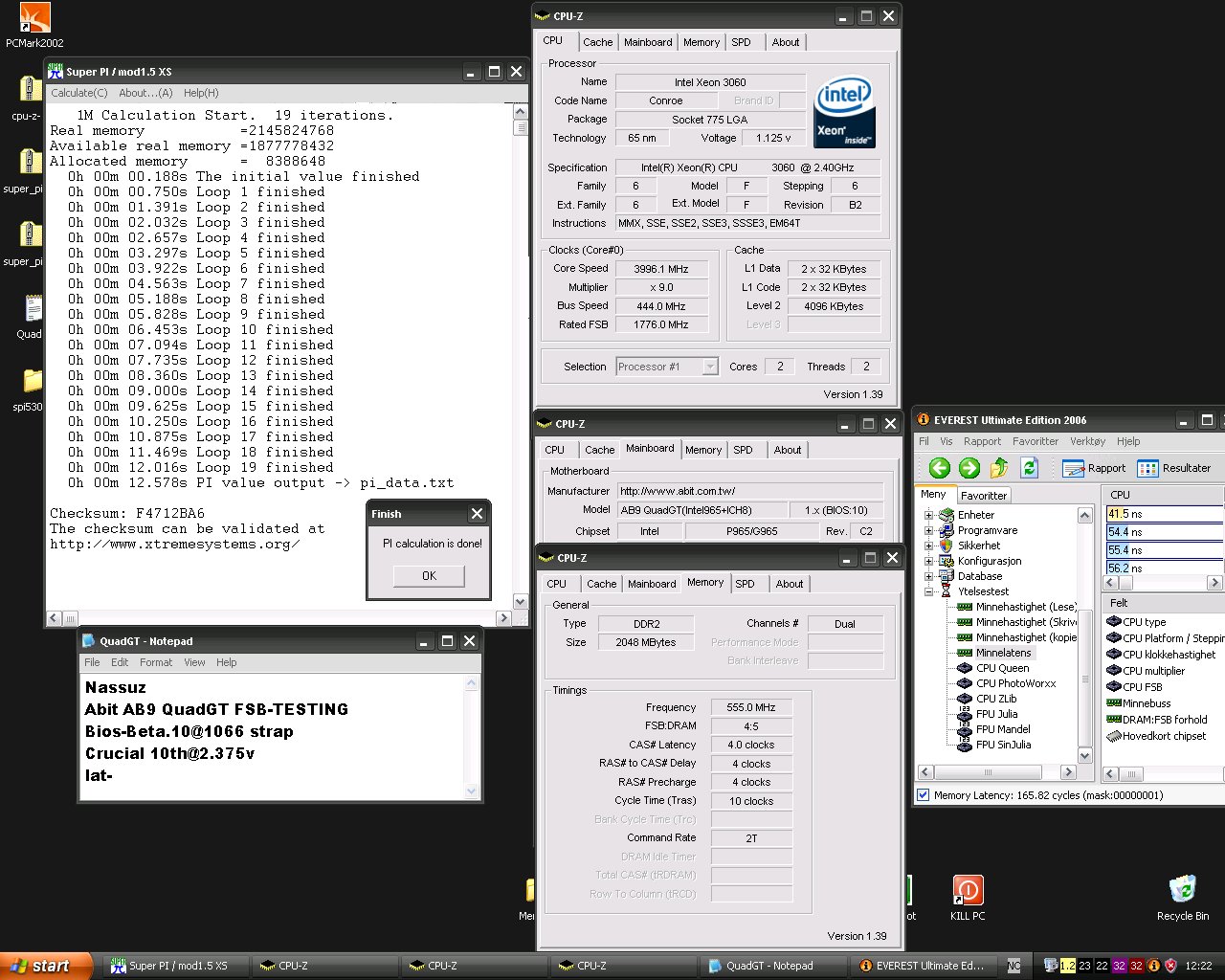Image resolution: width=1225 pixels, height=980 pixels.
Task: Click the Intel Xeon logo in CPU-Z
Action: click(844, 113)
